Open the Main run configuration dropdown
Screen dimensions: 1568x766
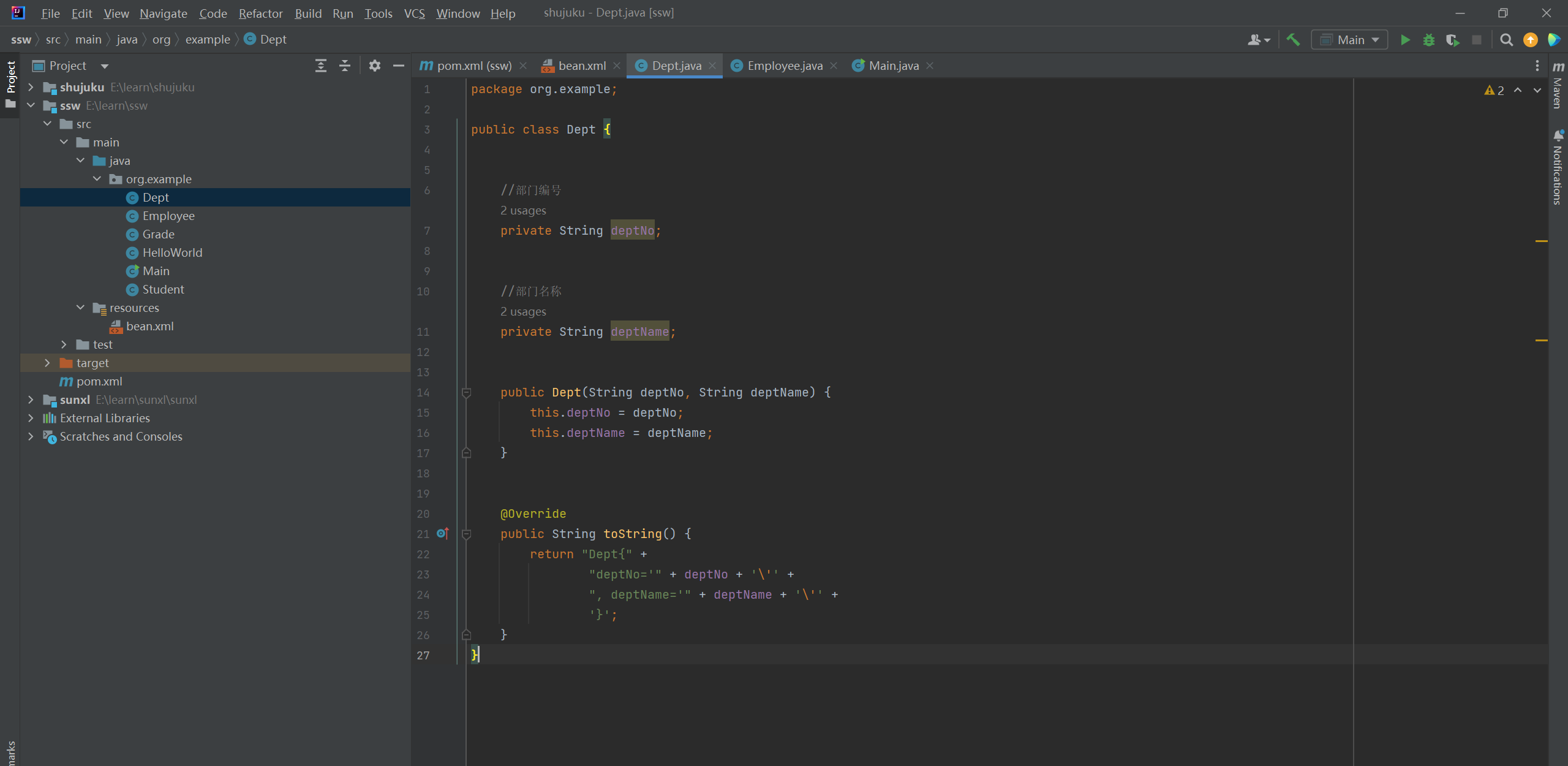point(1349,40)
